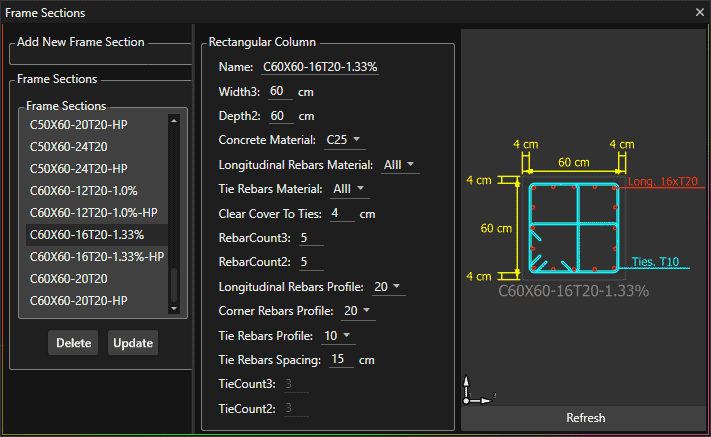The image size is (711, 437).
Task: Open Tie Rebars Material dropdown
Action: tap(348, 189)
